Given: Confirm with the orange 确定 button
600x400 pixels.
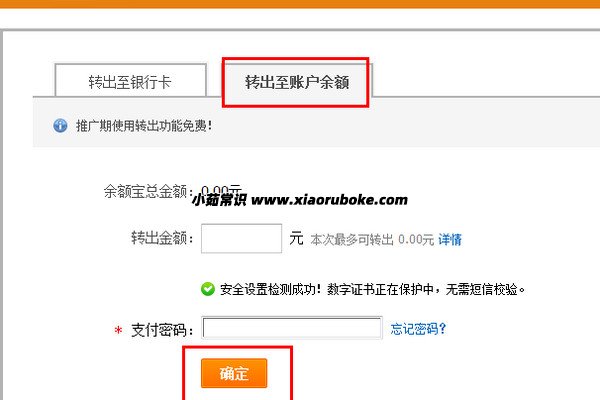Looking at the screenshot, I should pyautogui.click(x=234, y=373).
